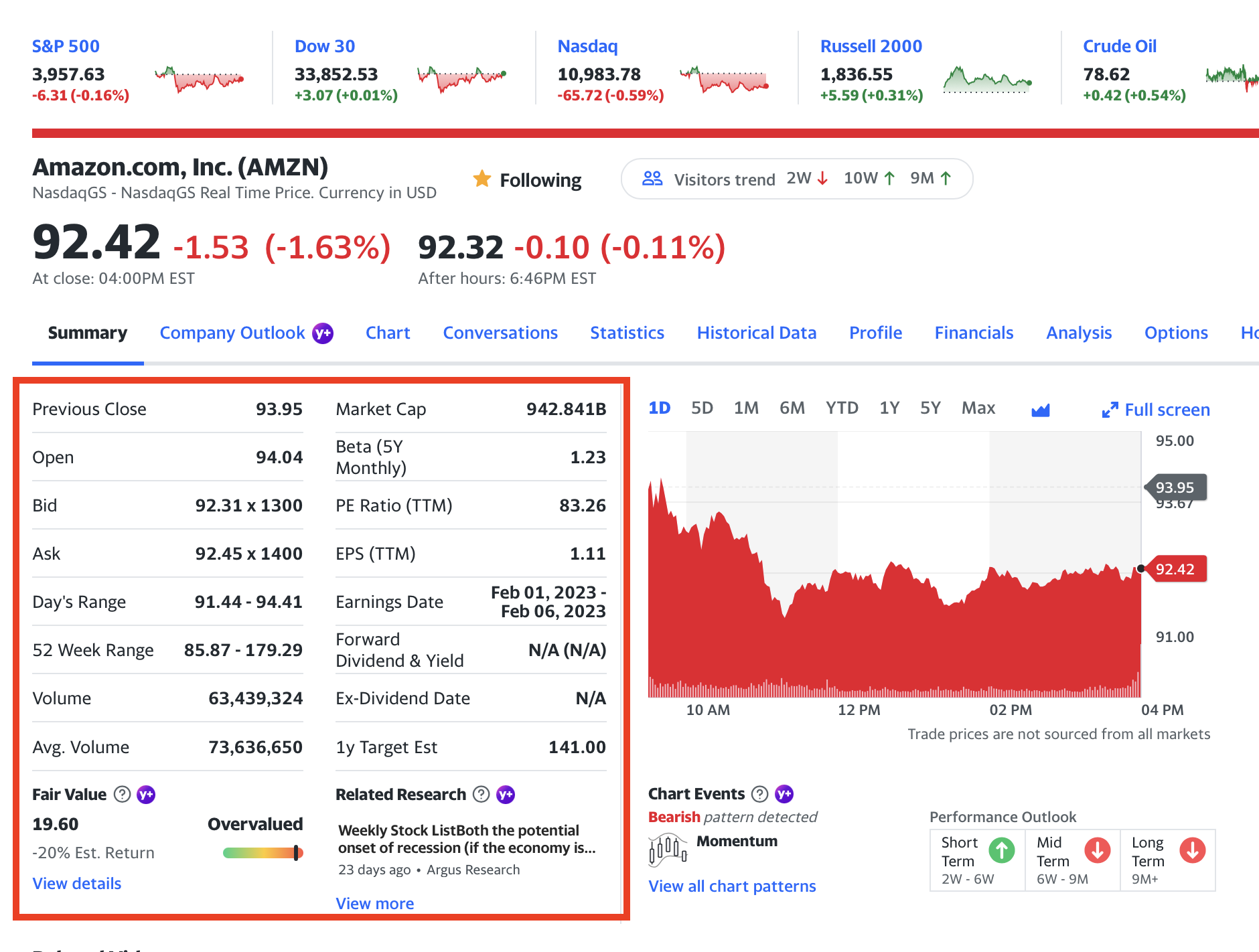1259x952 pixels.
Task: Select the Max chart range
Action: click(x=978, y=408)
